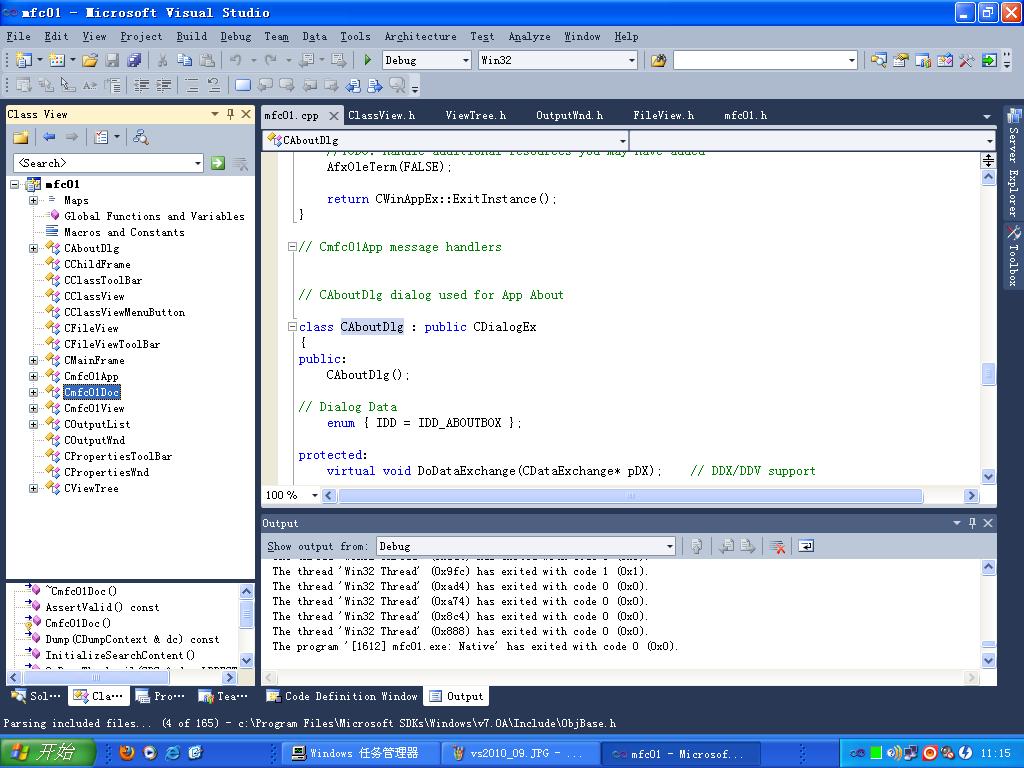1024x768 pixels.
Task: Open the CAboutDlg scope dropdown
Action: pyautogui.click(x=622, y=140)
